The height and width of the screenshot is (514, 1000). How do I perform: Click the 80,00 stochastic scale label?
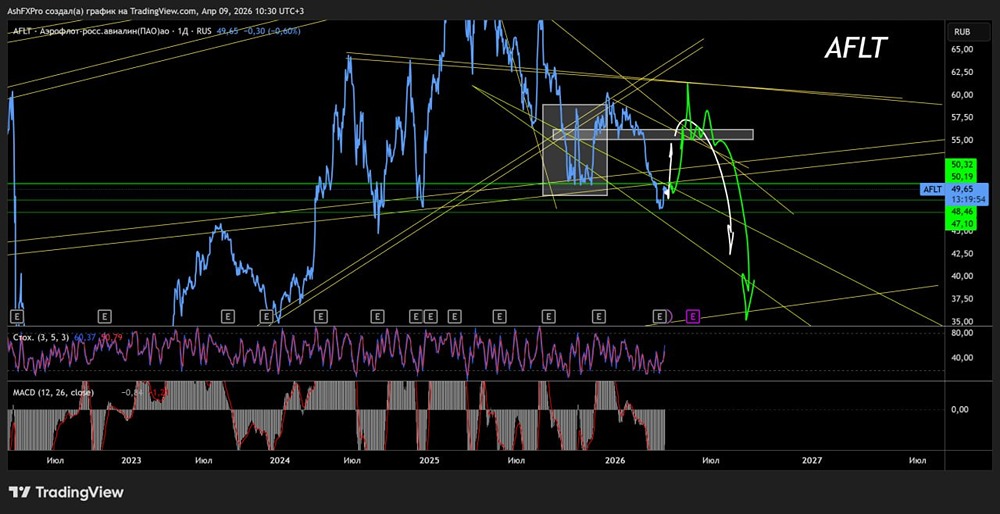pos(962,333)
